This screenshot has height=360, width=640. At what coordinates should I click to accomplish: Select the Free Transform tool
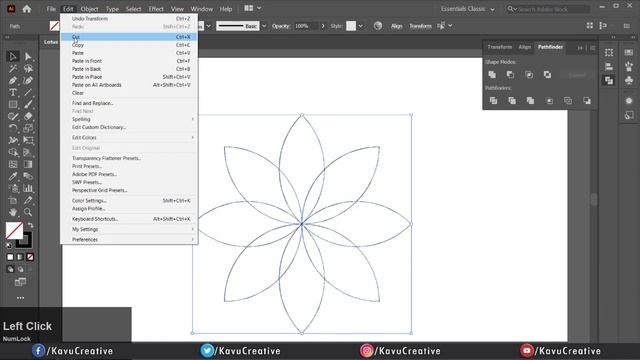point(28,140)
